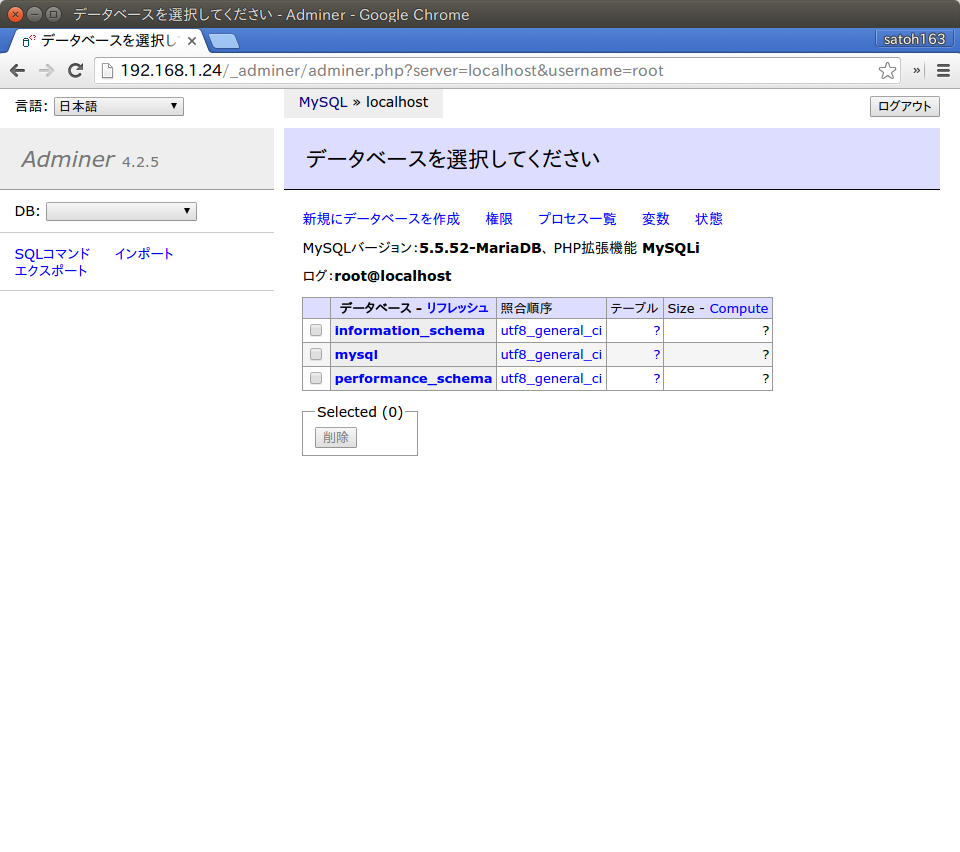Open SQLコマンド link in sidebar

point(53,254)
